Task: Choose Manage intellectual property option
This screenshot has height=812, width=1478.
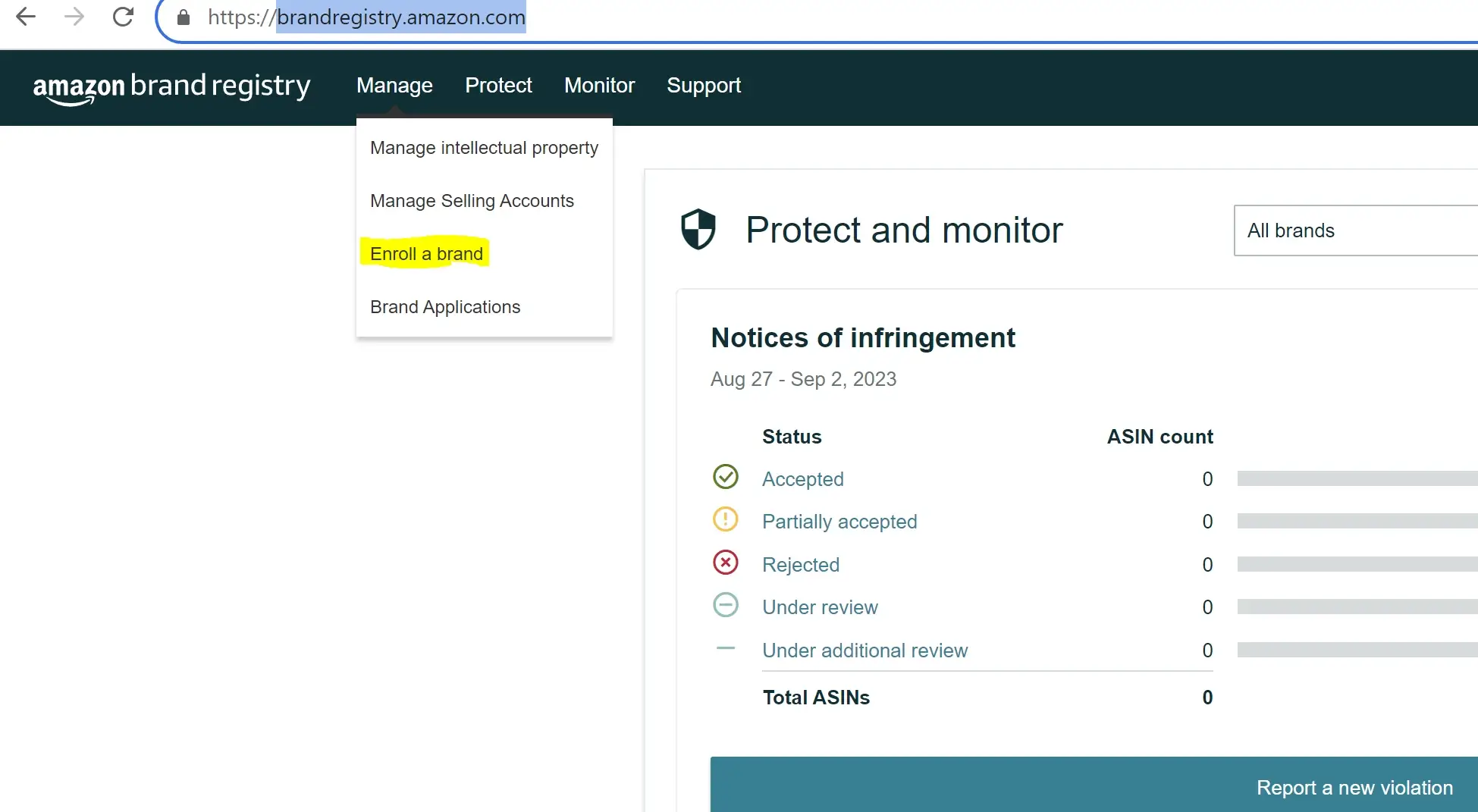Action: 484,148
